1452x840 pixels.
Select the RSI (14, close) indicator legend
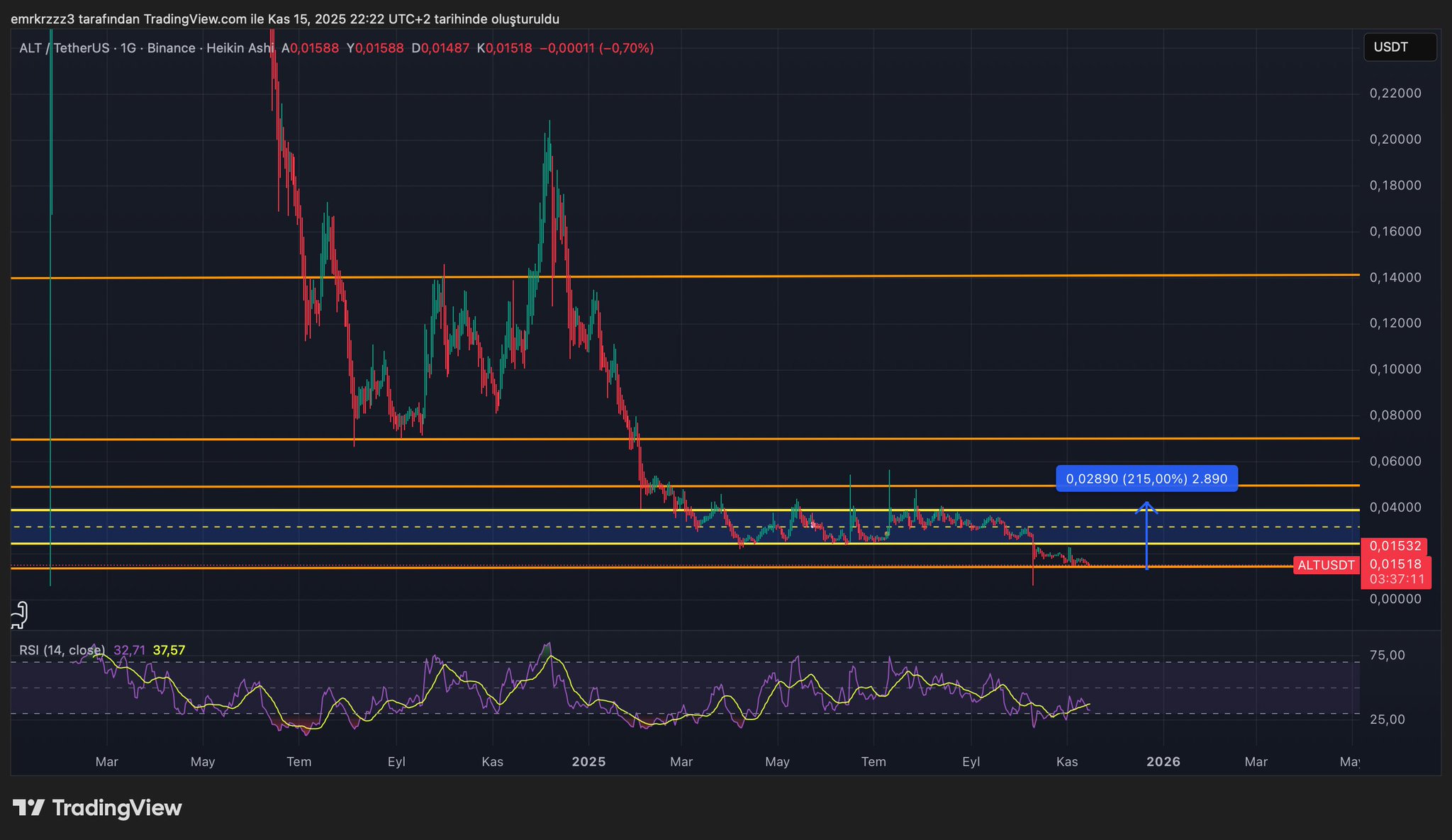click(x=62, y=650)
